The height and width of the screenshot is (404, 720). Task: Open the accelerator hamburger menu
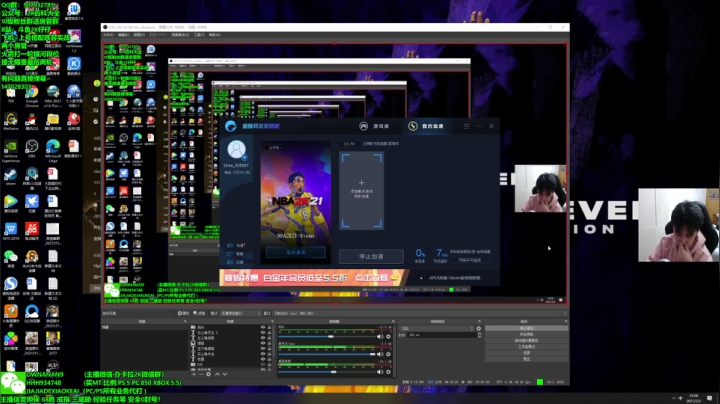click(467, 126)
